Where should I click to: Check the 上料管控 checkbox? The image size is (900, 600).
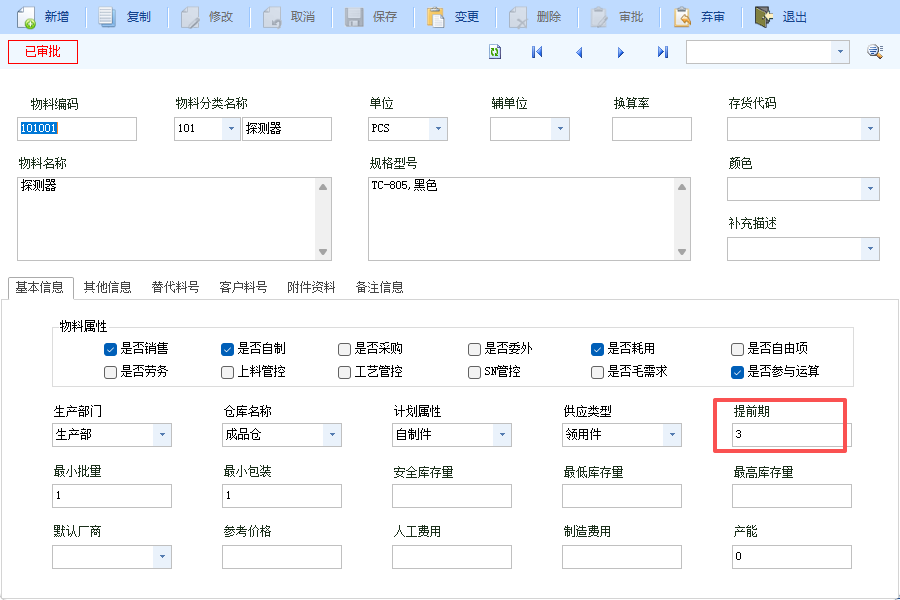click(227, 373)
